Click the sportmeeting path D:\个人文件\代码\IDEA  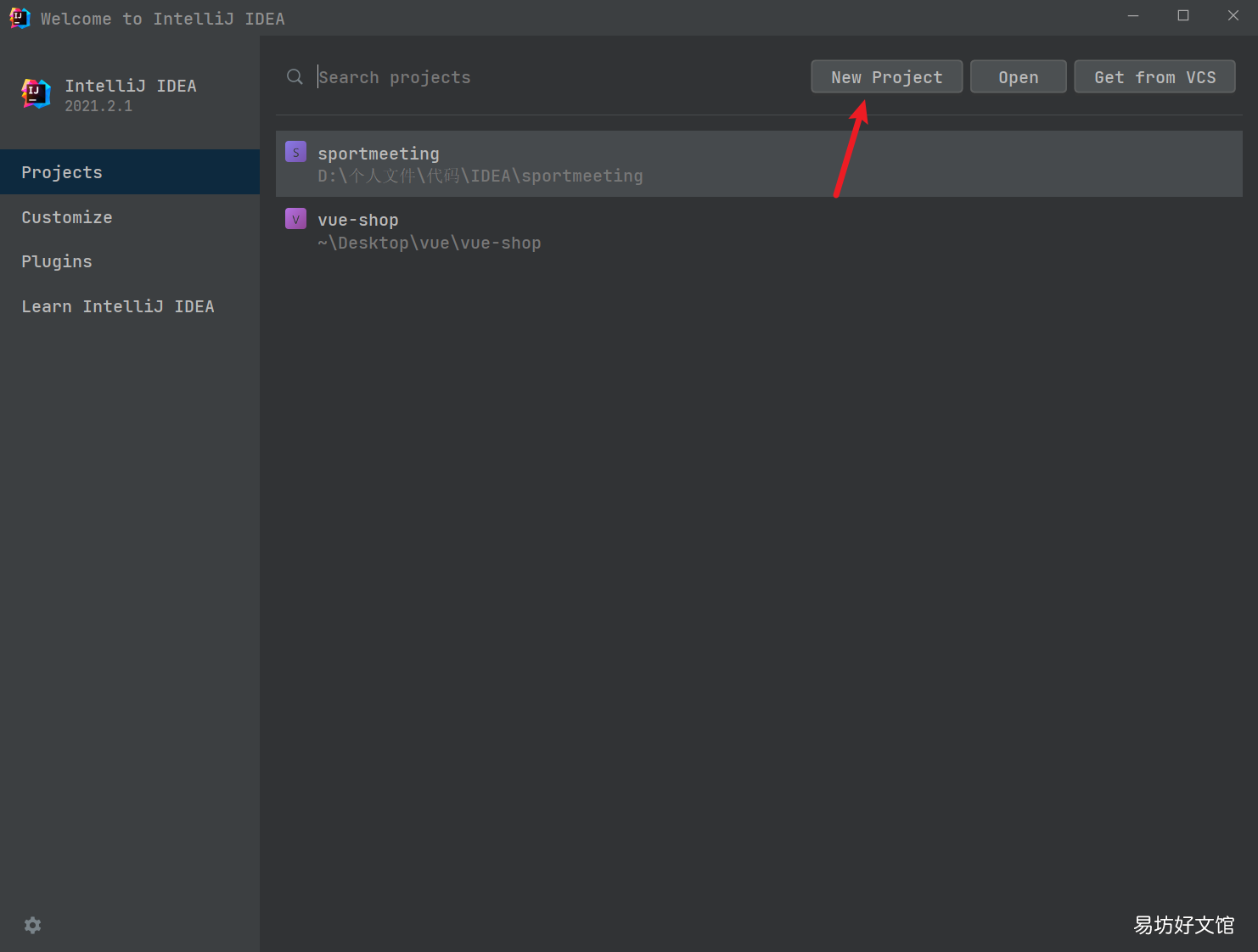click(480, 176)
